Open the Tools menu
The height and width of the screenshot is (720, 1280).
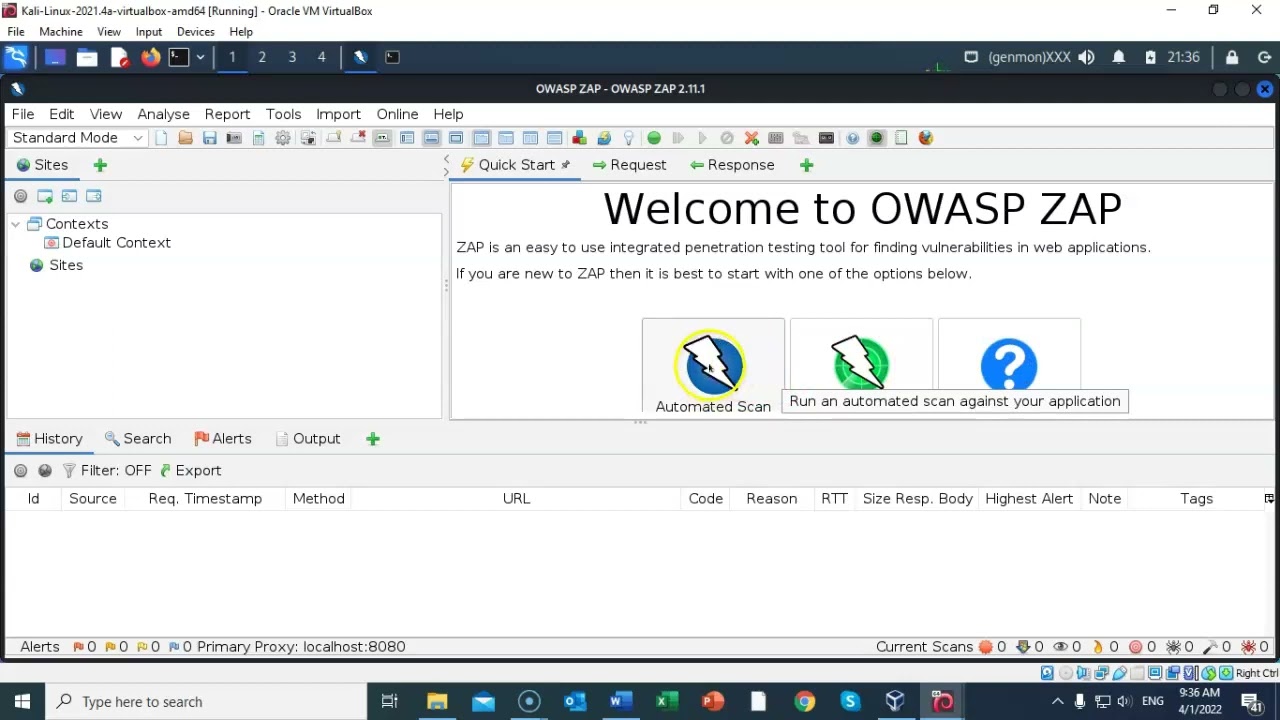pos(283,114)
